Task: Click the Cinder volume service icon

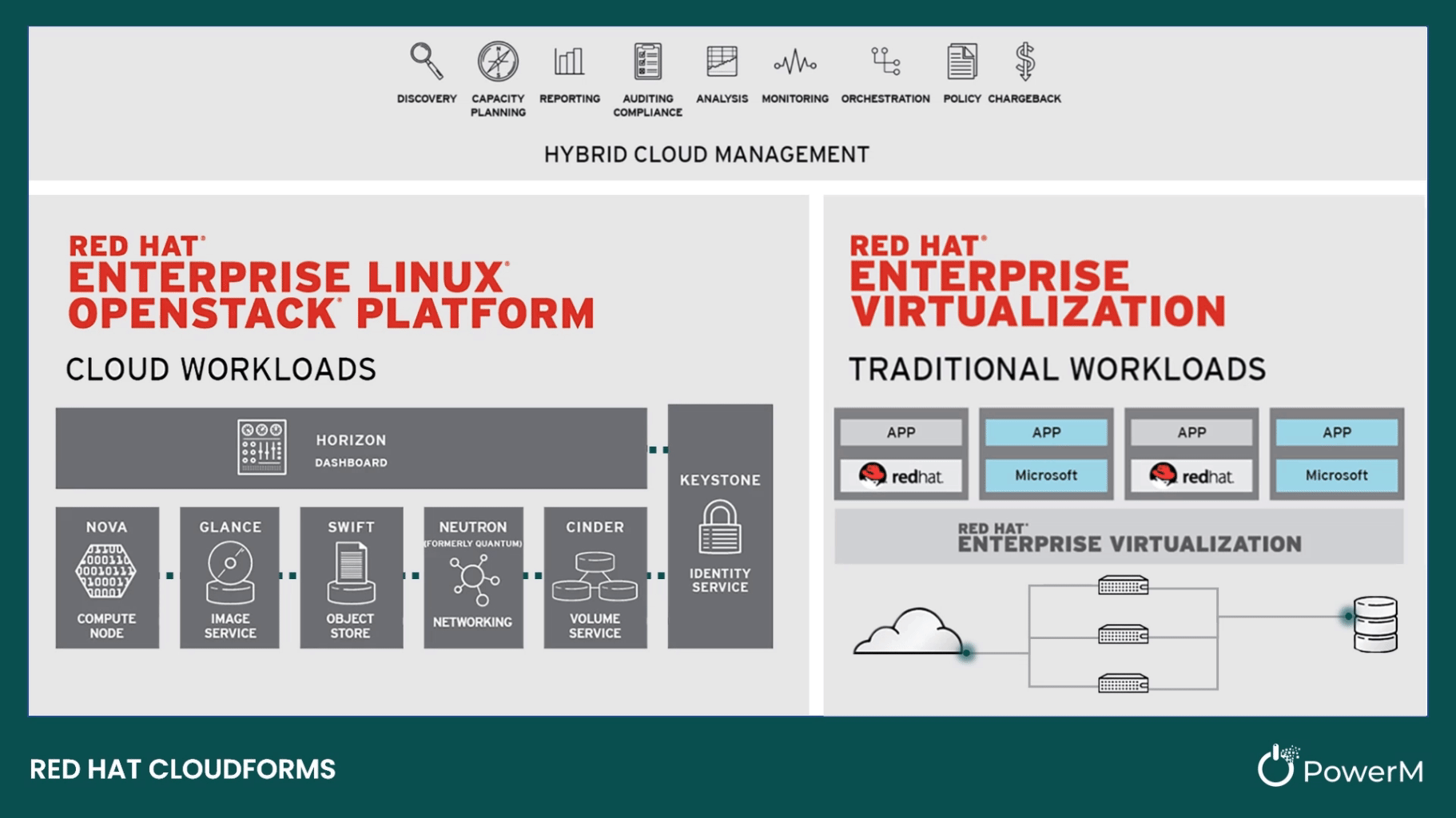Action: pos(595,576)
